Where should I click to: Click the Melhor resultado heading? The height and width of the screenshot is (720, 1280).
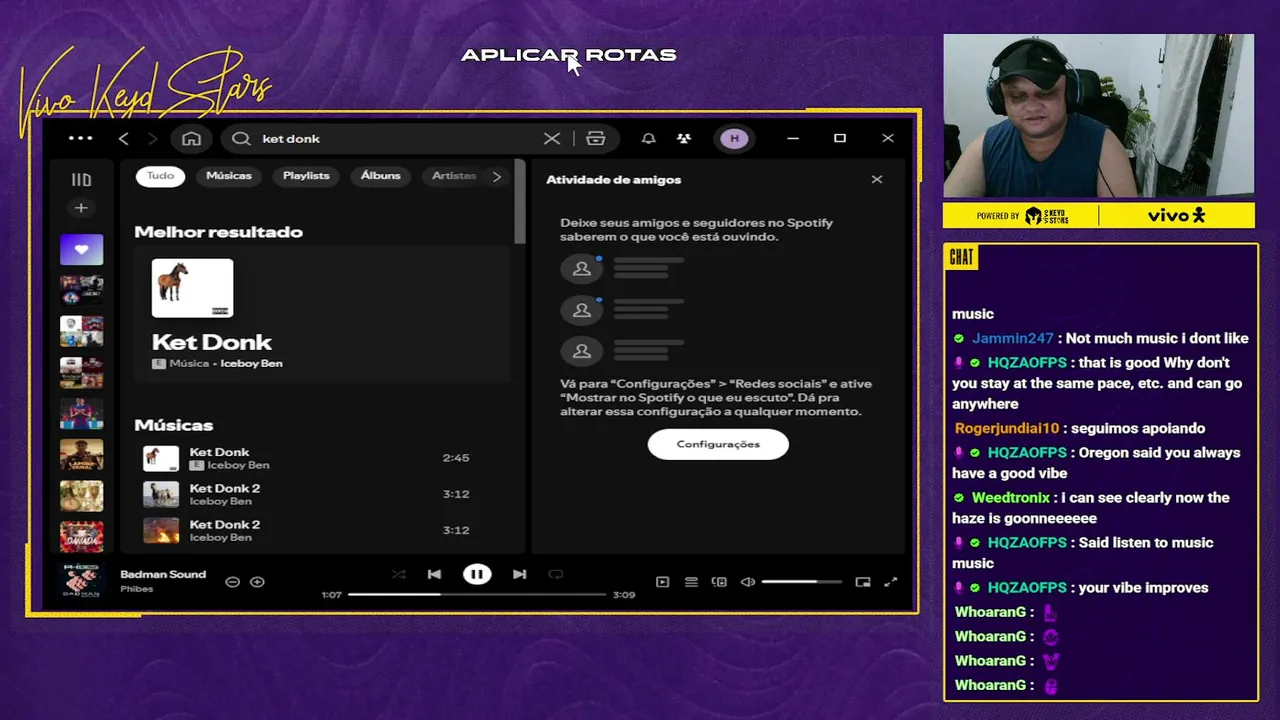tap(218, 232)
